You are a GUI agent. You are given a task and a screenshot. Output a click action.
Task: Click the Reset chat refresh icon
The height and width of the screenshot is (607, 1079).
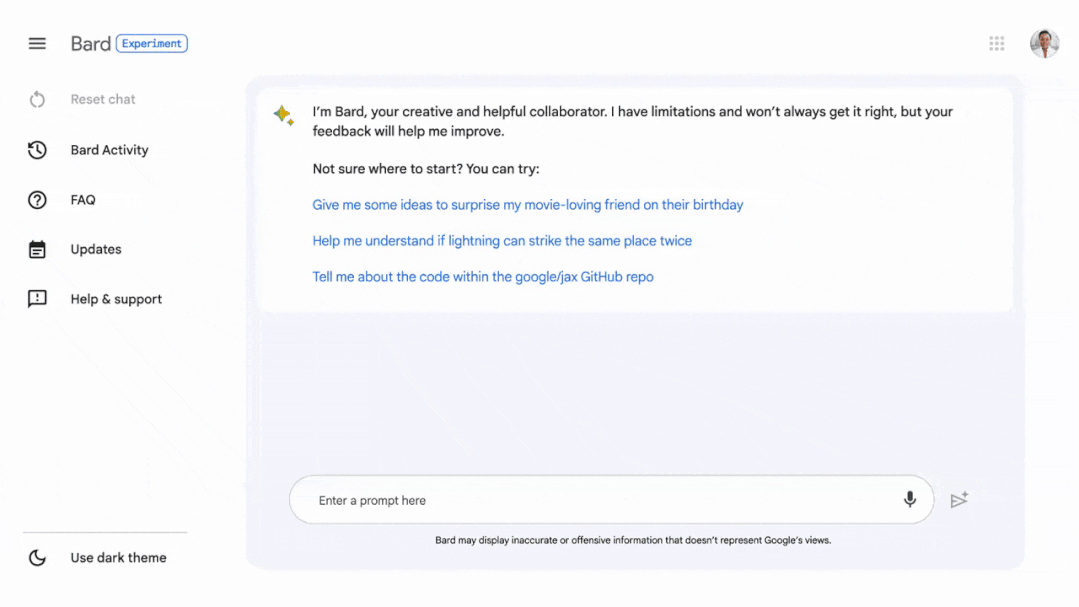click(x=37, y=100)
